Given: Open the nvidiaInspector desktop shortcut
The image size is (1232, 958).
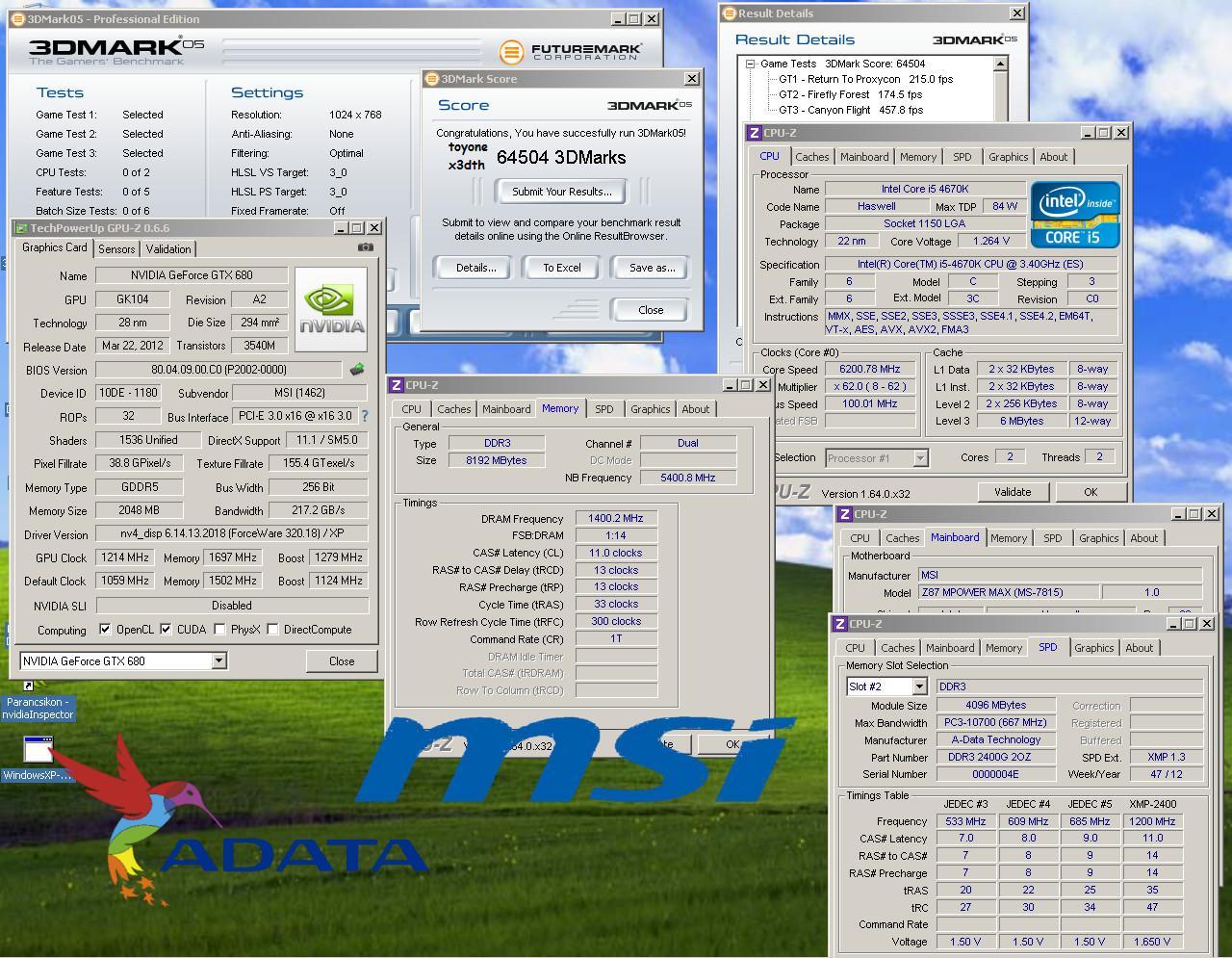Looking at the screenshot, I should pos(38,708).
